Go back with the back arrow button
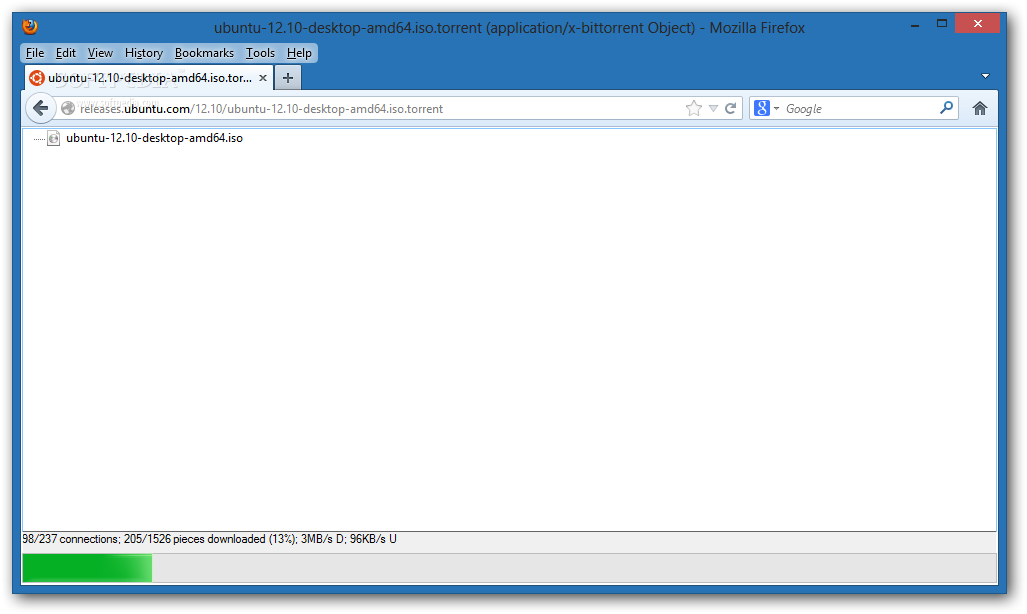The width and height of the screenshot is (1027, 614). coord(41,108)
